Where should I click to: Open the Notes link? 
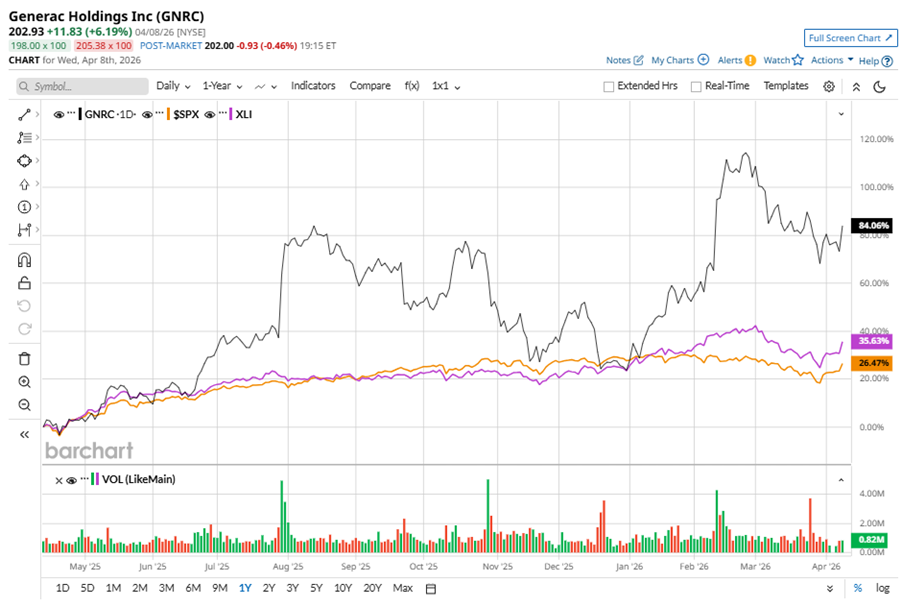(625, 60)
